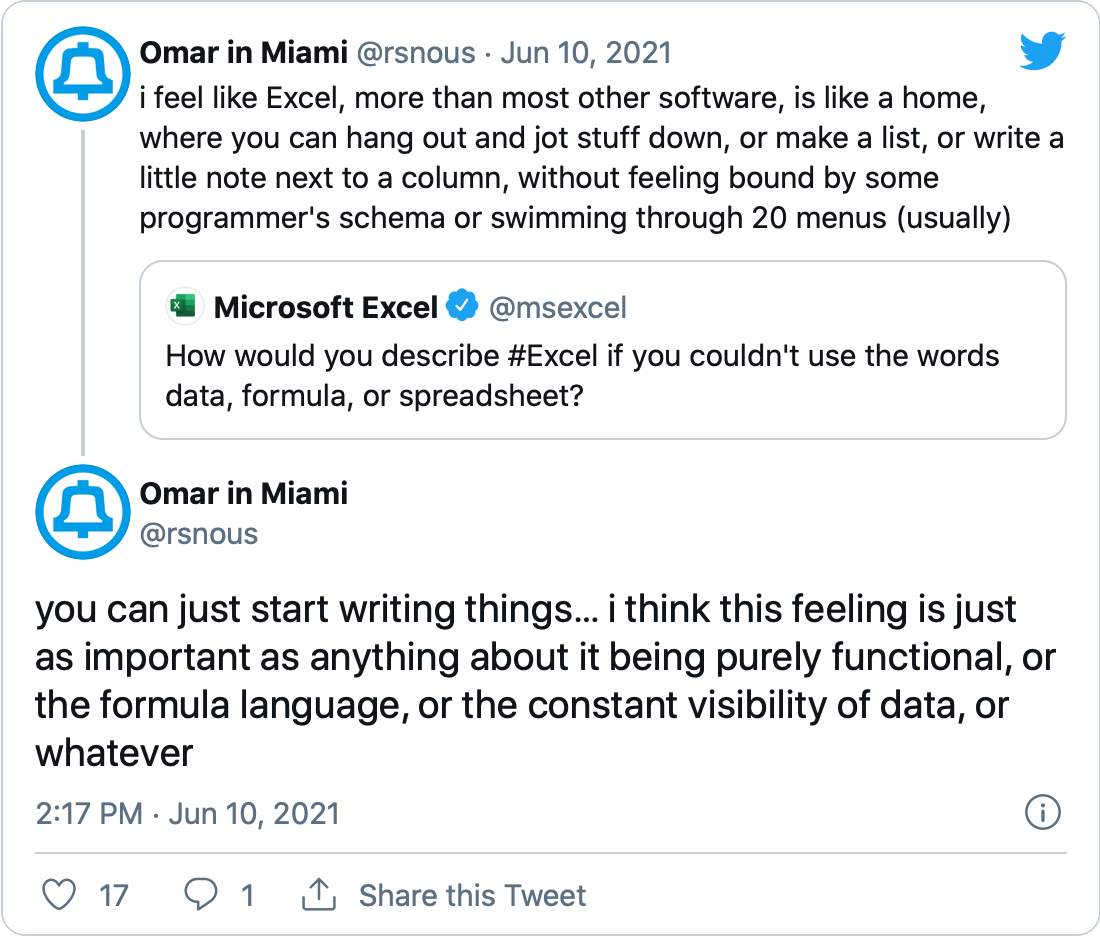This screenshot has height=938, width=1100.
Task: Click the 17 likes count
Action: pos(114,896)
